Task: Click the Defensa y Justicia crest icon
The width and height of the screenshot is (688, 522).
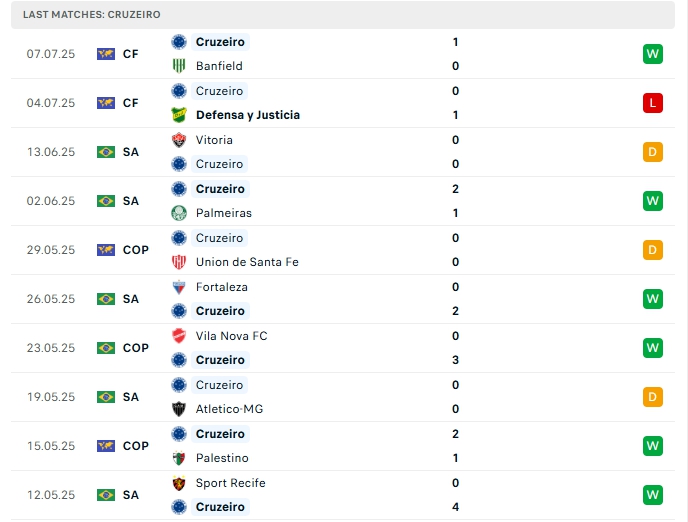Action: 179,115
